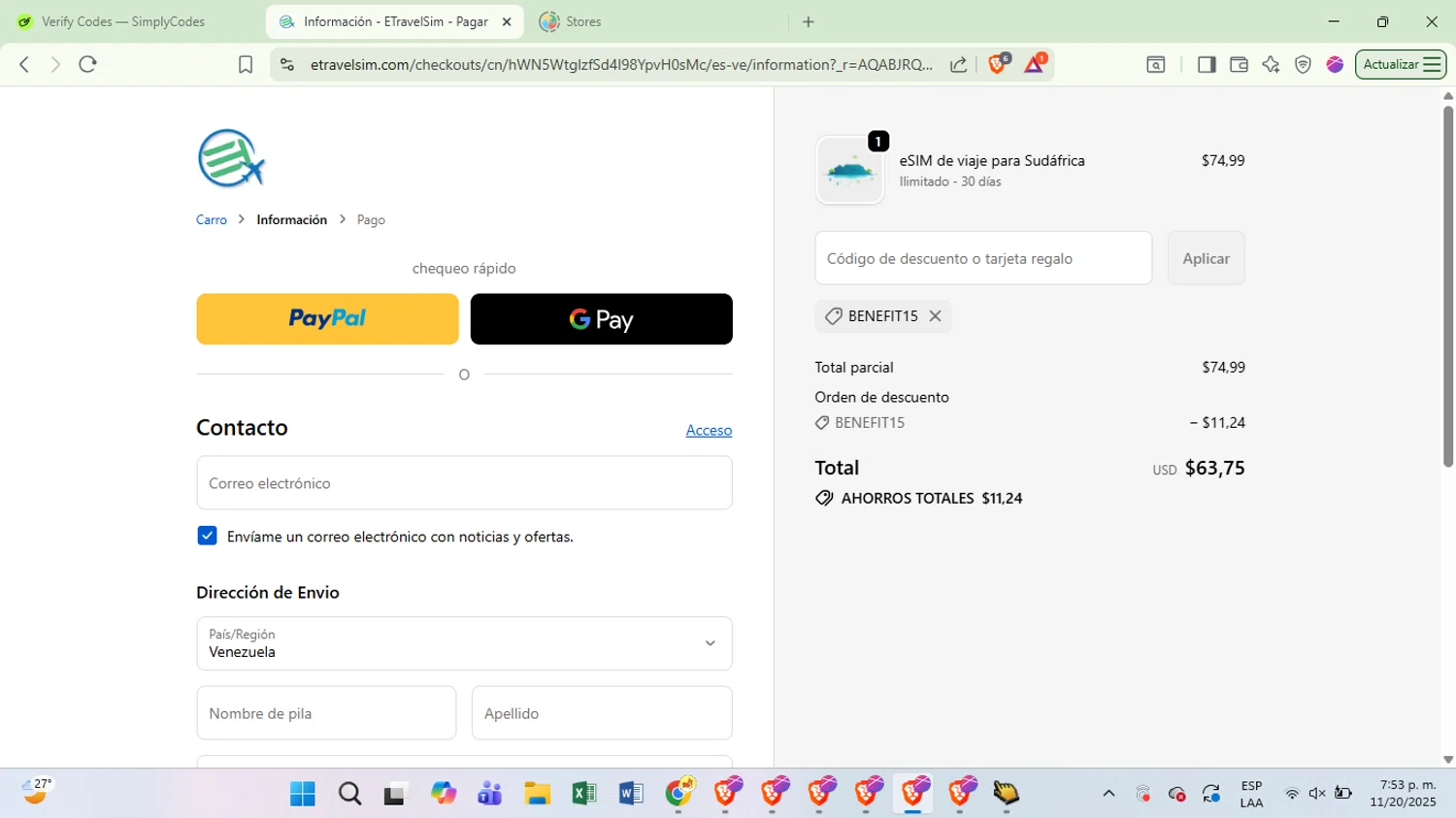The height and width of the screenshot is (818, 1456).
Task: Open File Explorer from taskbar
Action: point(537,794)
